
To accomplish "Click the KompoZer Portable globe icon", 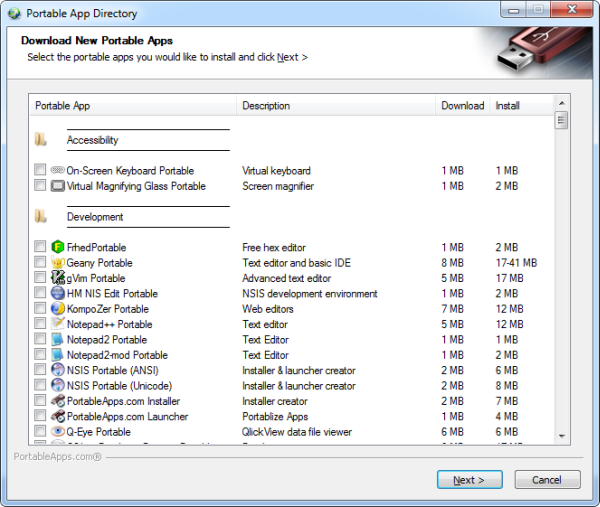I will pos(57,308).
